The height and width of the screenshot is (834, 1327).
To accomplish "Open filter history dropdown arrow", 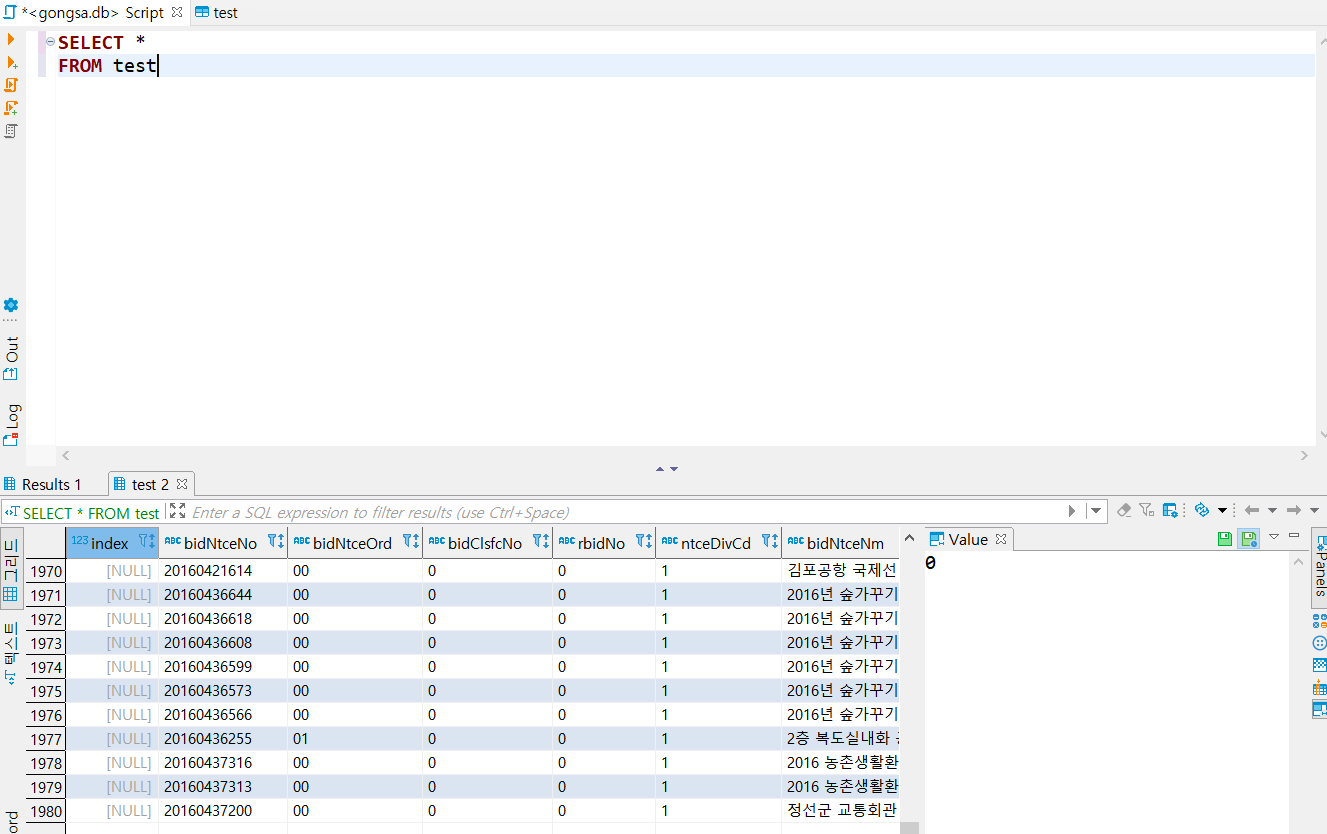I will click(1097, 511).
